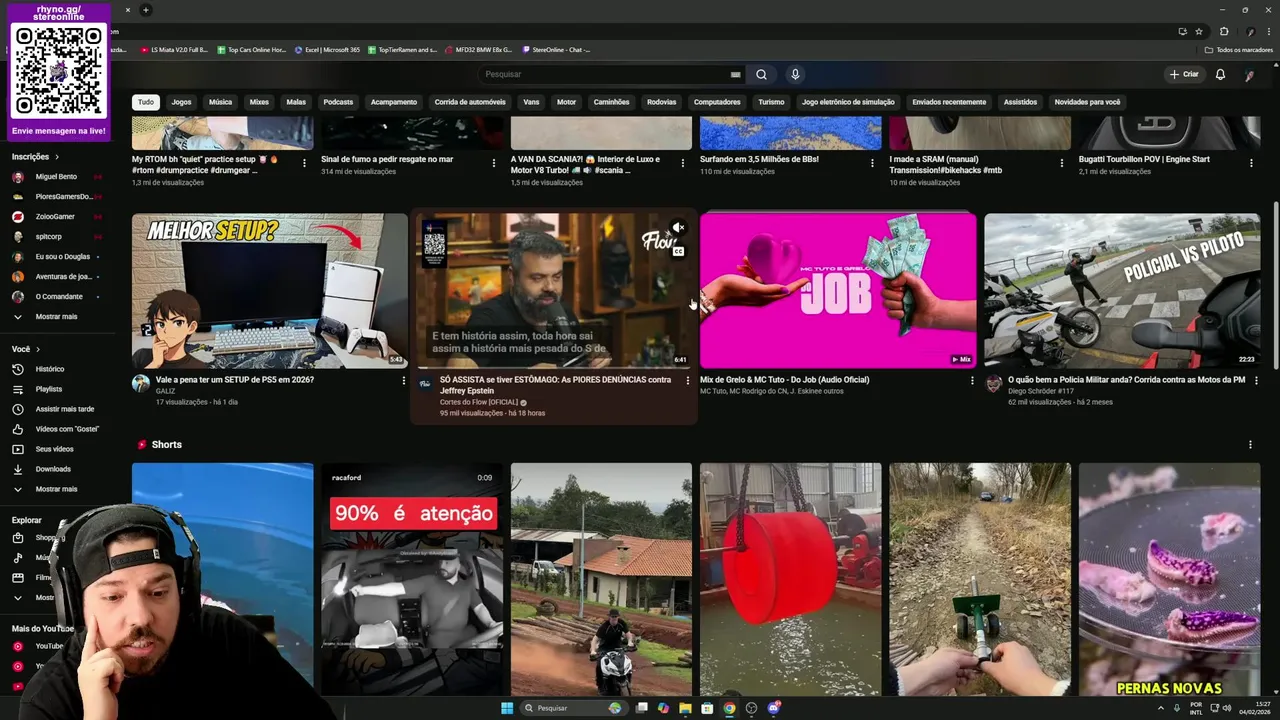Select the Música filter chip
Image resolution: width=1280 pixels, height=720 pixels.
click(220, 102)
